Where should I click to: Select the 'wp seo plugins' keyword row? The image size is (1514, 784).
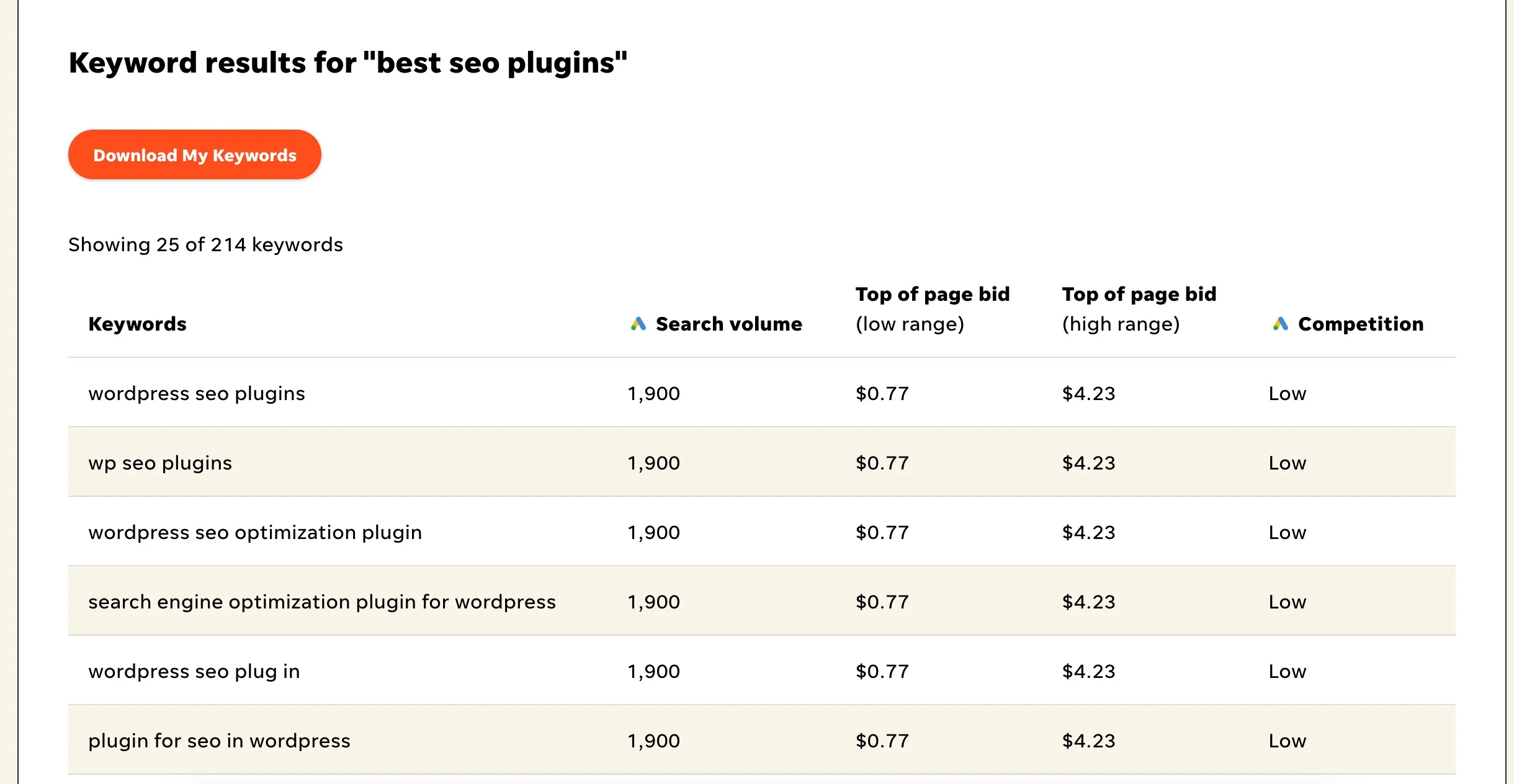(160, 463)
